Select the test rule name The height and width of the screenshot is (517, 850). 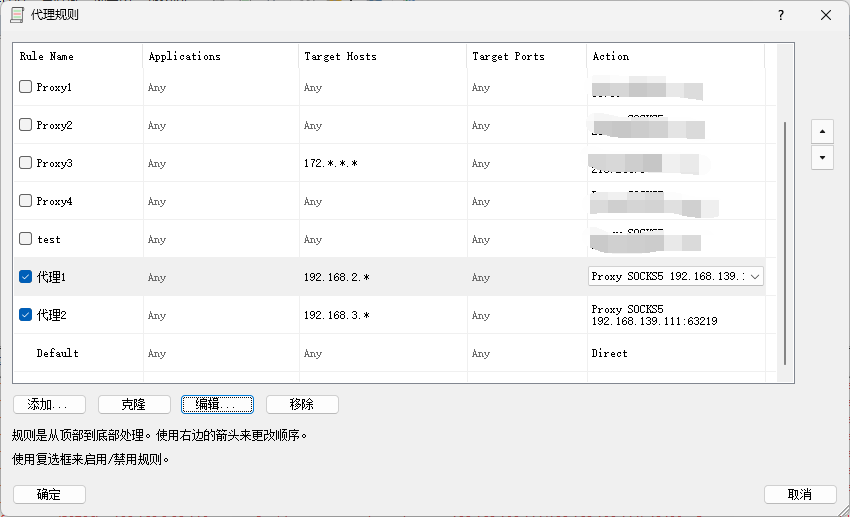click(49, 239)
